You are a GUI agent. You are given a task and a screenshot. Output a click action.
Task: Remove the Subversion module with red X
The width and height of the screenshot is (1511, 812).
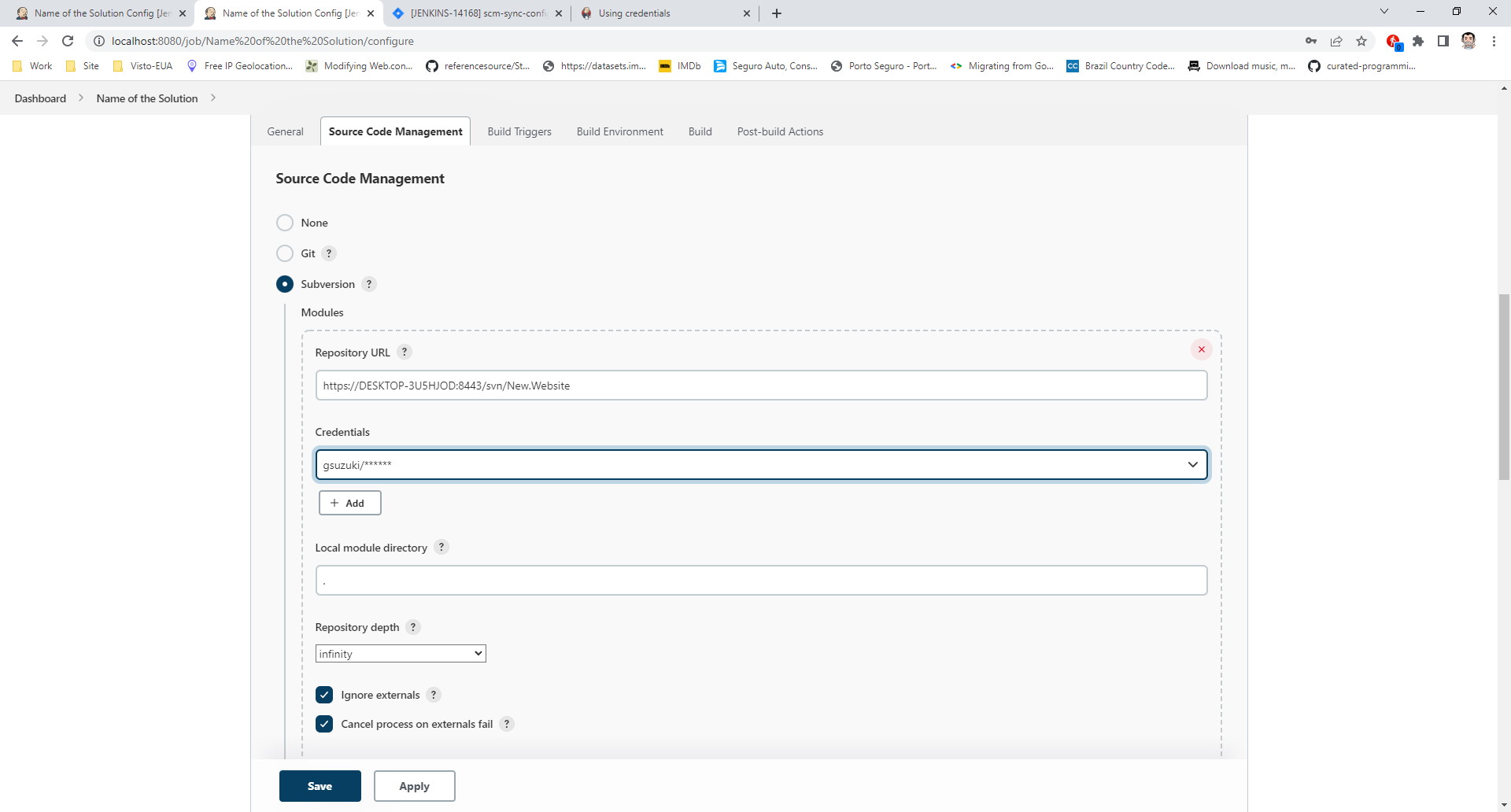[x=1202, y=349]
